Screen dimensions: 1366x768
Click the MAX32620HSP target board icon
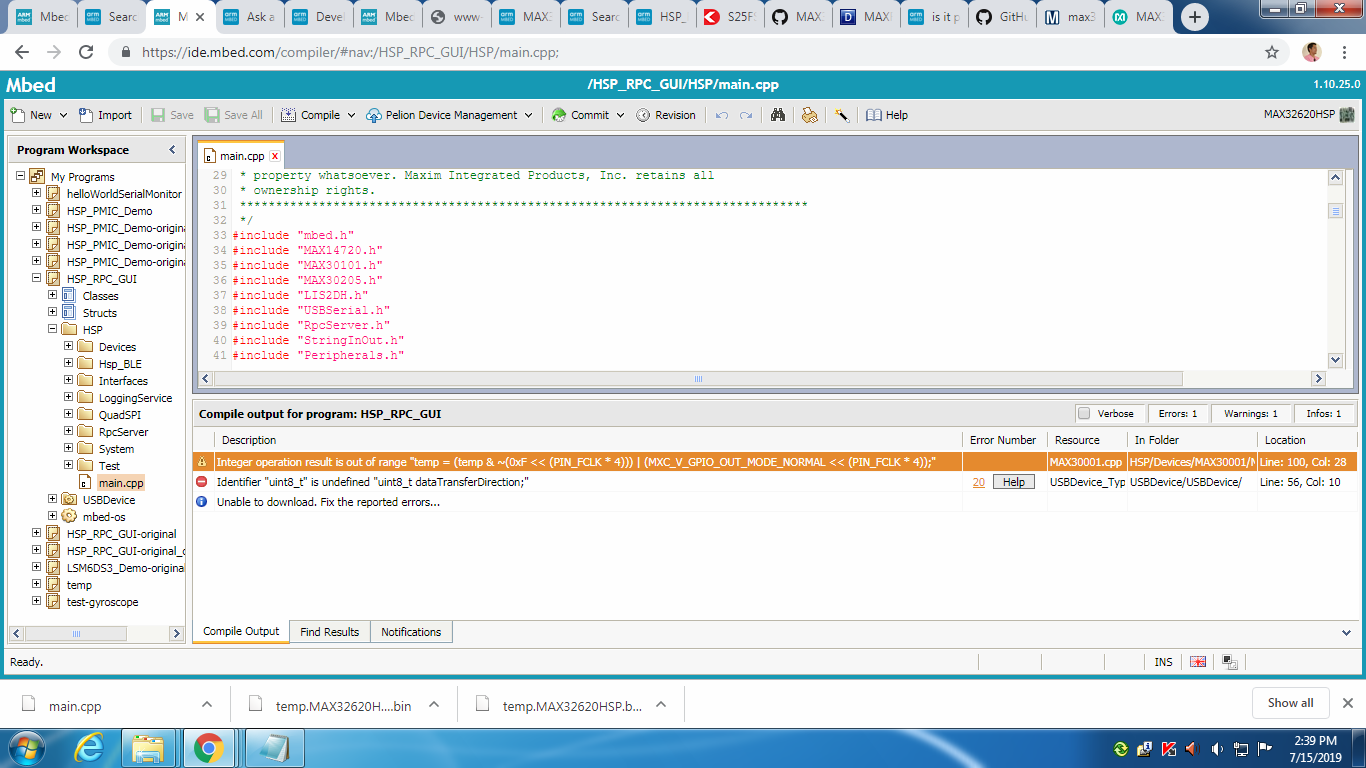1347,115
